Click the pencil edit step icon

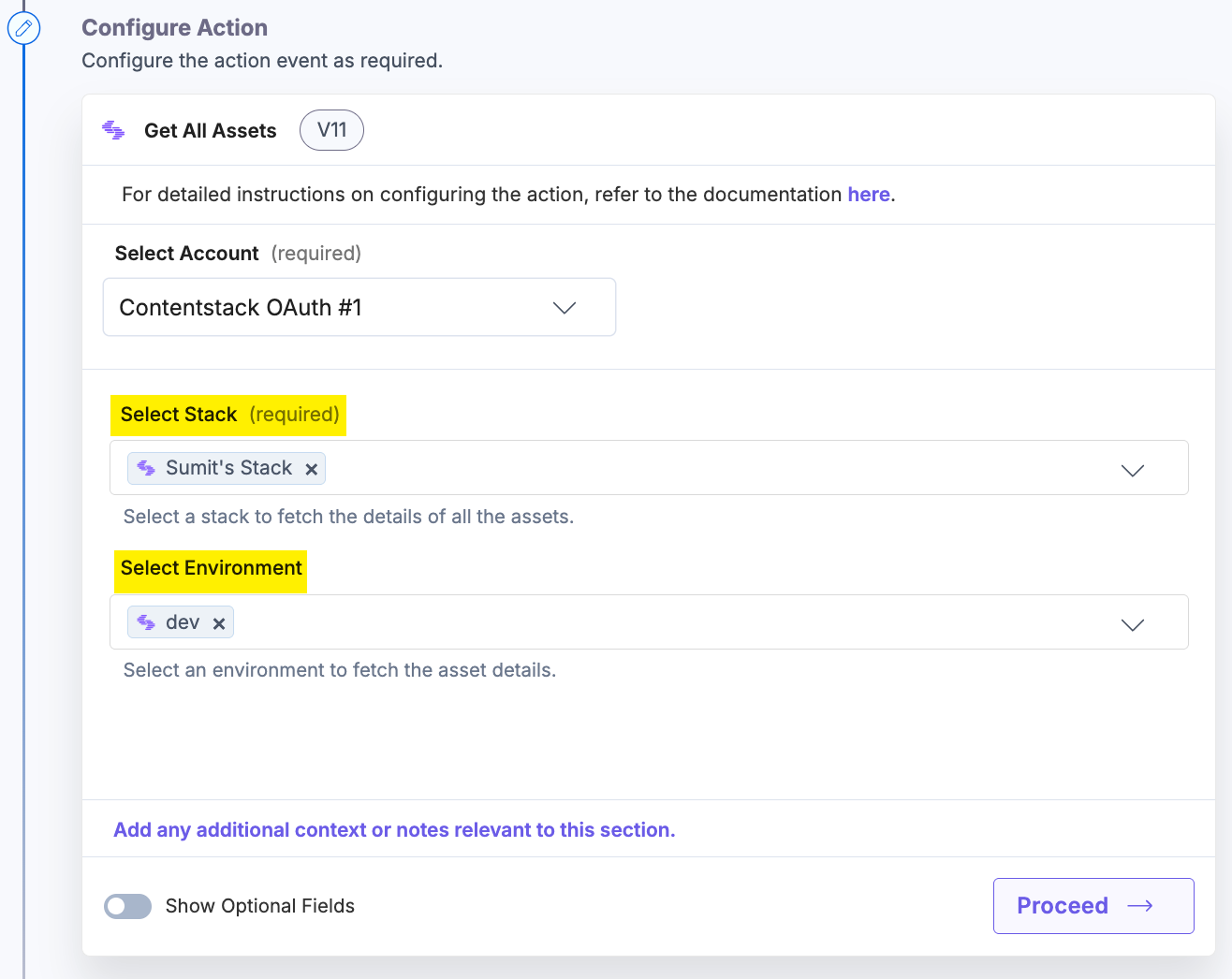pyautogui.click(x=23, y=28)
